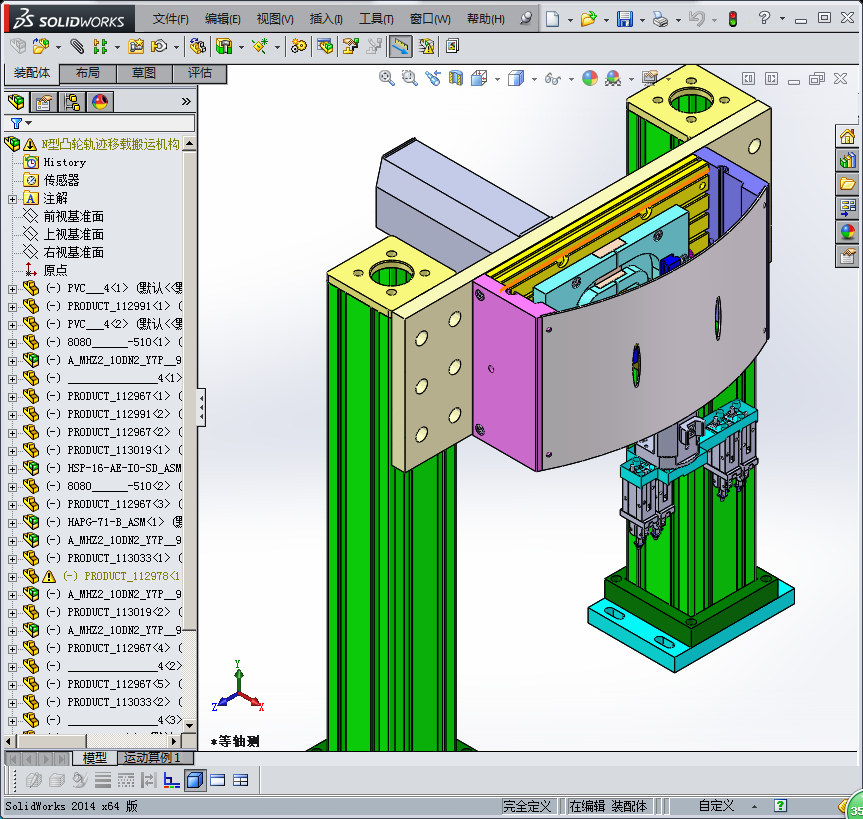Select the 前视基准面 plane in tree

[x=74, y=216]
